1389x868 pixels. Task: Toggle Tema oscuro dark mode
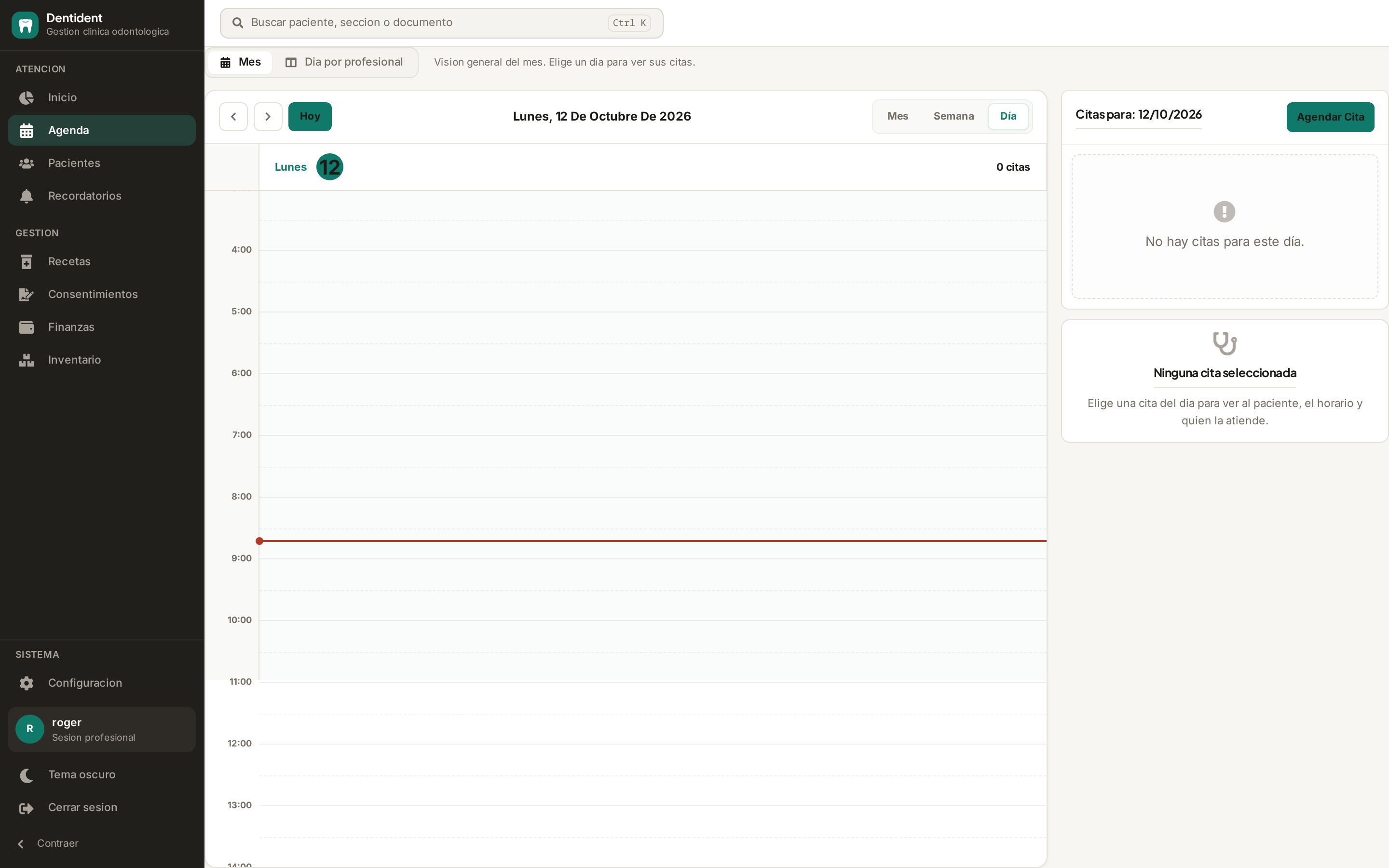click(x=102, y=775)
